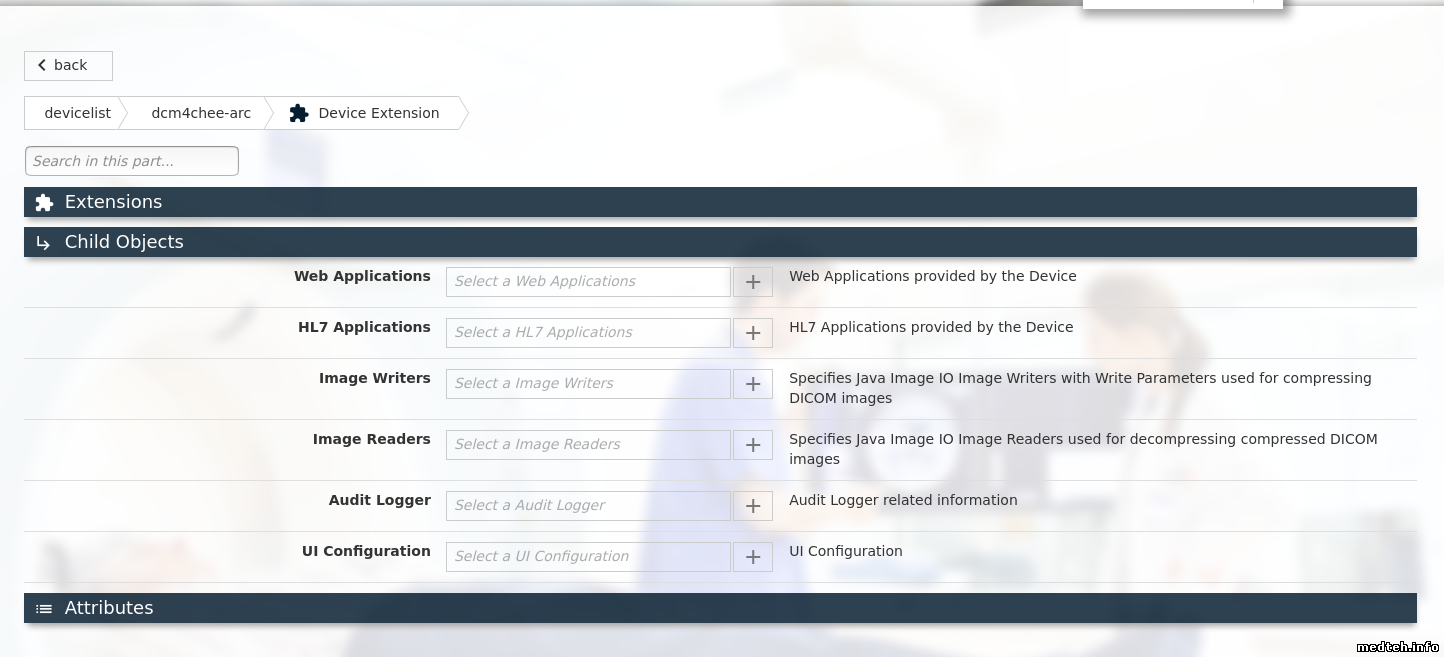Add a new HL7 Application with plus
The width and height of the screenshot is (1444, 657).
click(753, 333)
